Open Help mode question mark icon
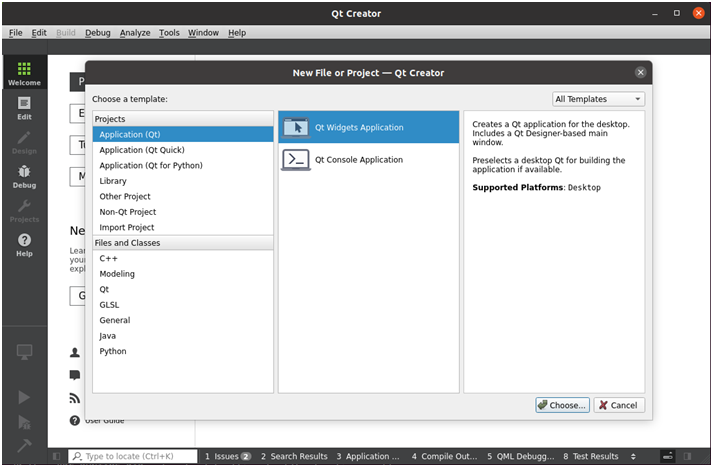This screenshot has height=467, width=712. tap(24, 240)
